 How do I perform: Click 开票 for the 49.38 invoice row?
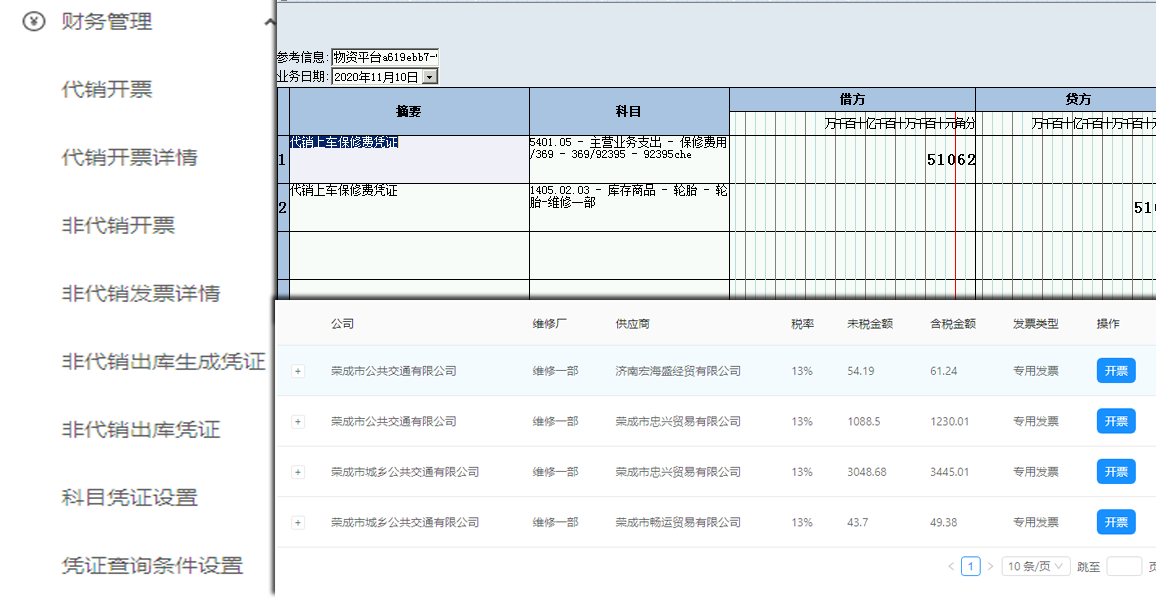(x=1115, y=522)
